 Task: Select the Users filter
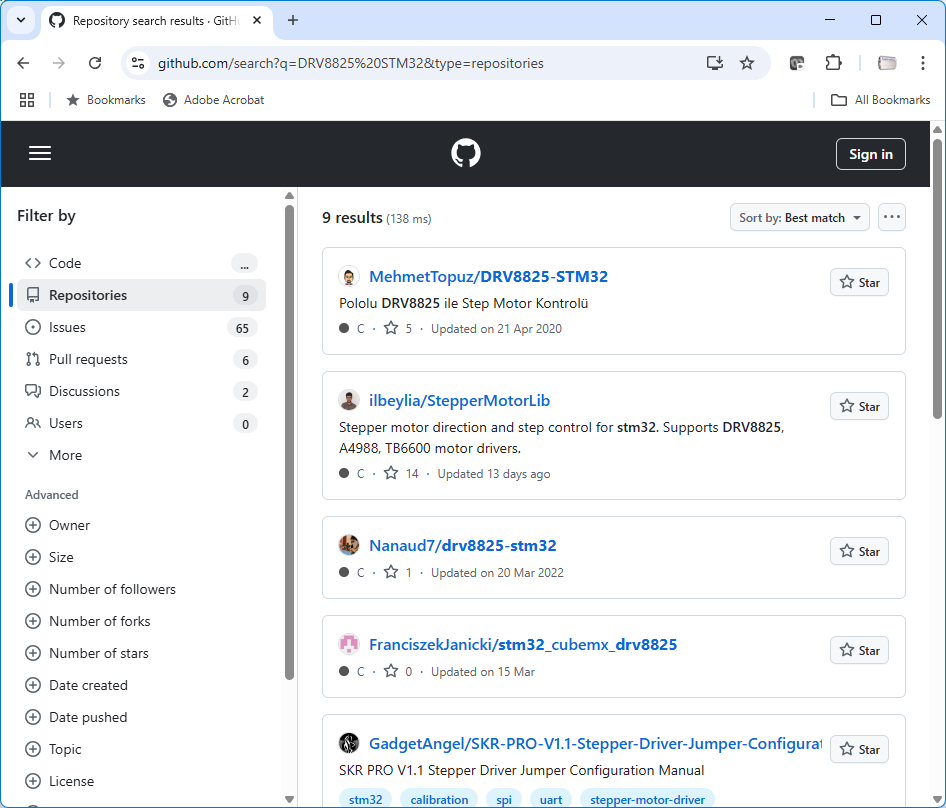click(141, 423)
